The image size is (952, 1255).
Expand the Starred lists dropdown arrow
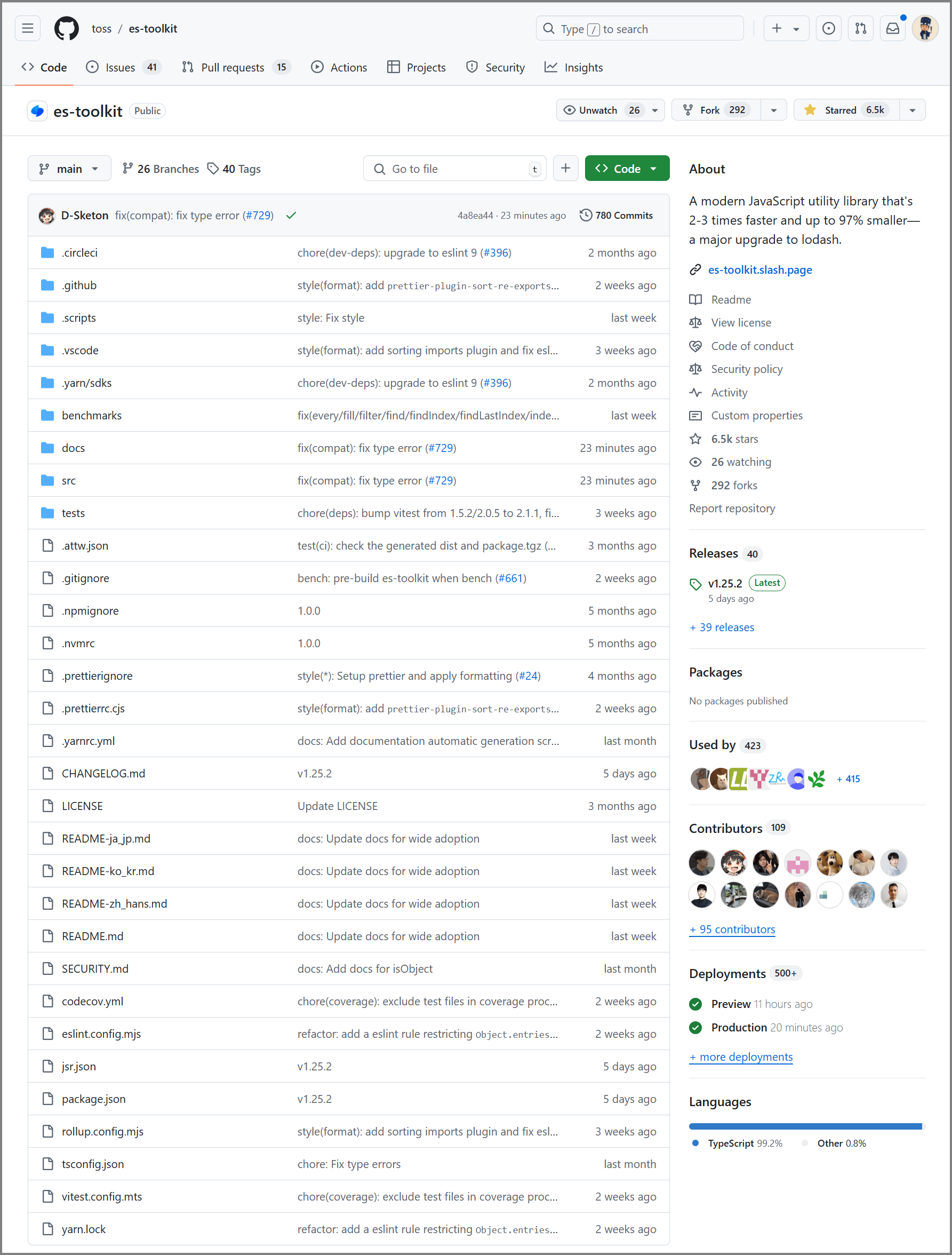tap(913, 110)
